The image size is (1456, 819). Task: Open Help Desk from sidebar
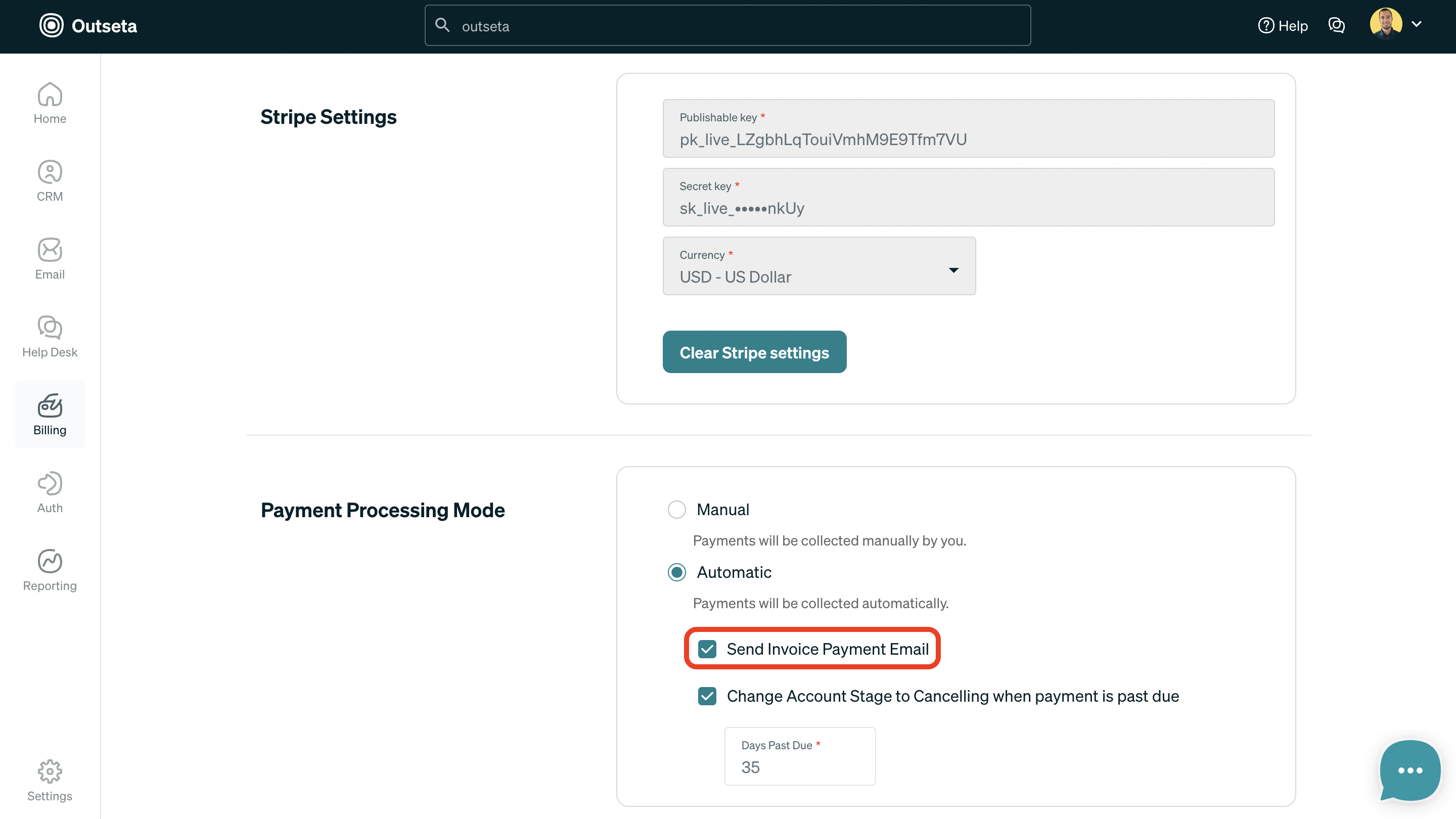click(x=50, y=337)
